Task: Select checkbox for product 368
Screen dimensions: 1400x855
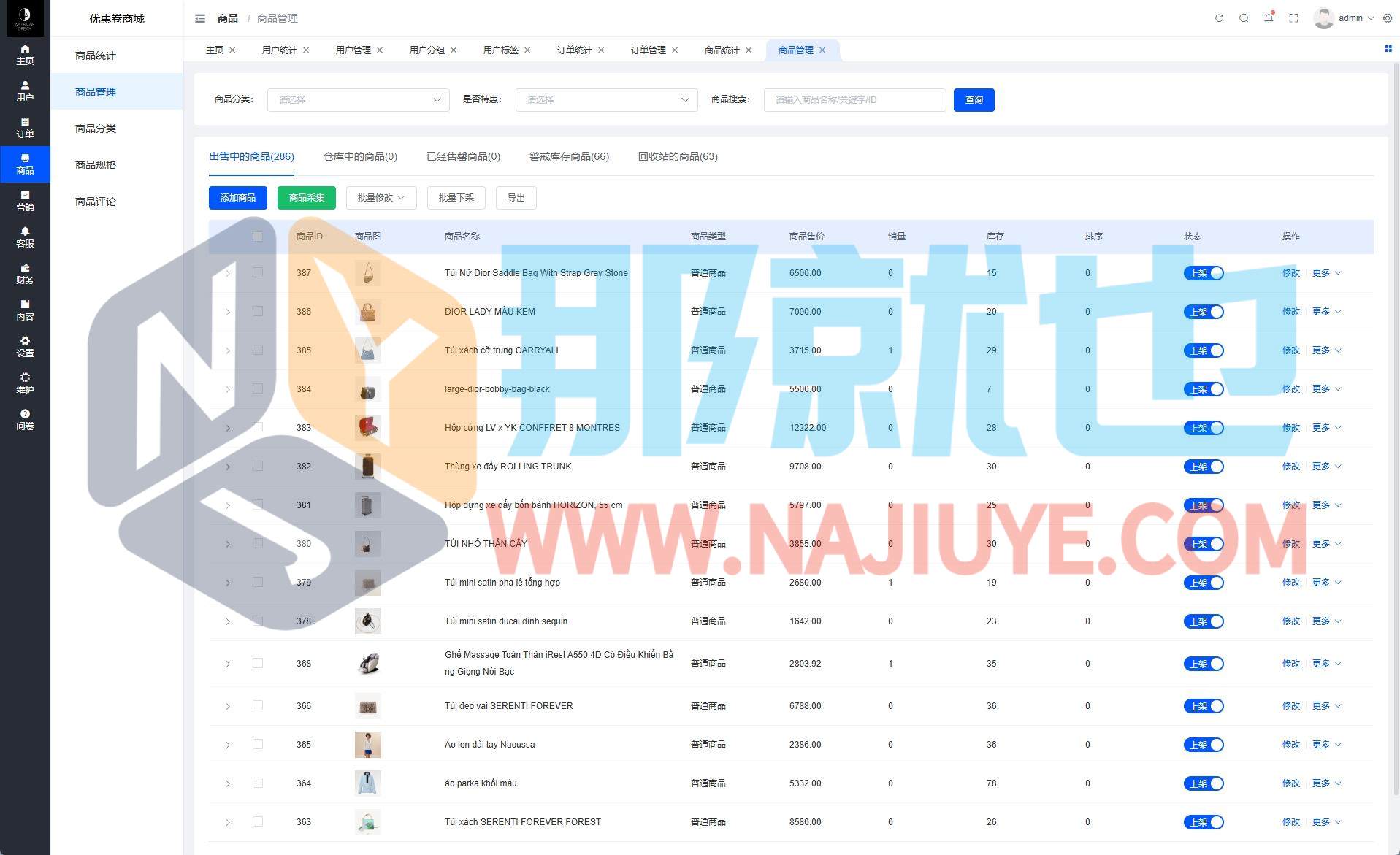Action: [257, 663]
